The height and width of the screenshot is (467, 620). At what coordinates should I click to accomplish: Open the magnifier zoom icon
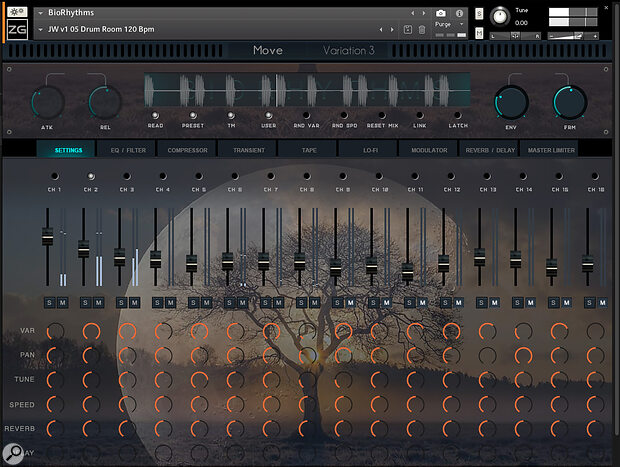click(13, 453)
